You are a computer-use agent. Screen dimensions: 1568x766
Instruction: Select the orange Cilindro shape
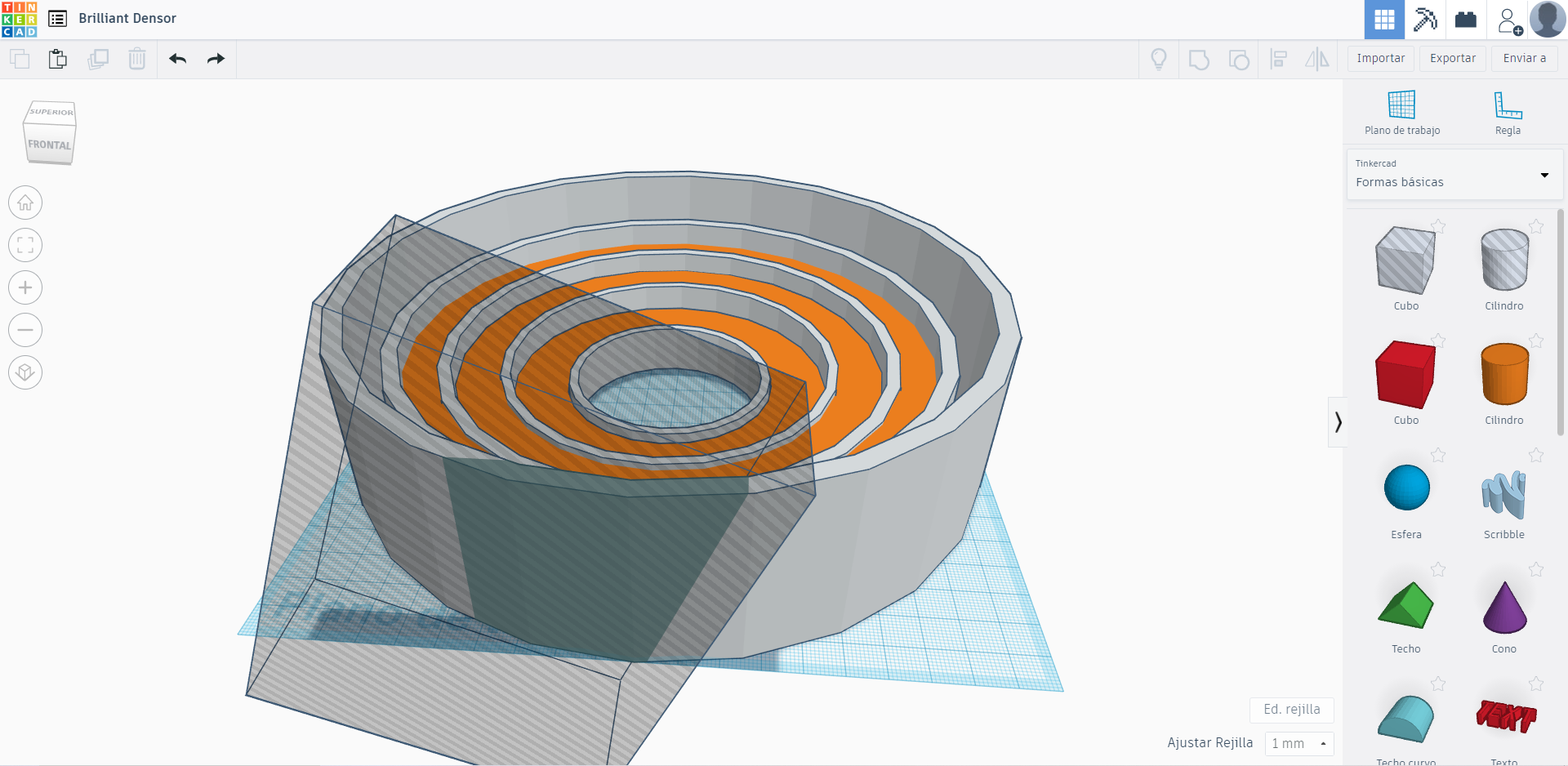coord(1504,374)
